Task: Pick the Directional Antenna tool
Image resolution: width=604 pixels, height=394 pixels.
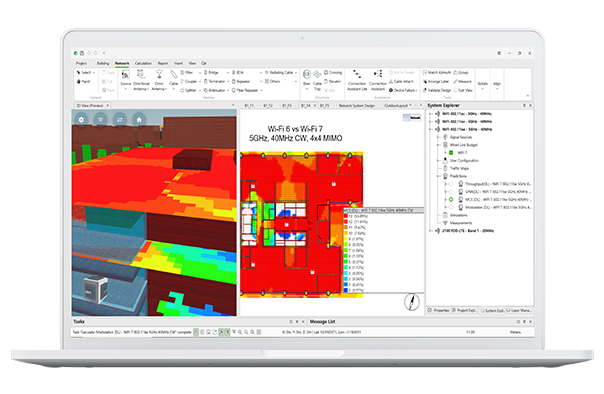Action: click(141, 80)
